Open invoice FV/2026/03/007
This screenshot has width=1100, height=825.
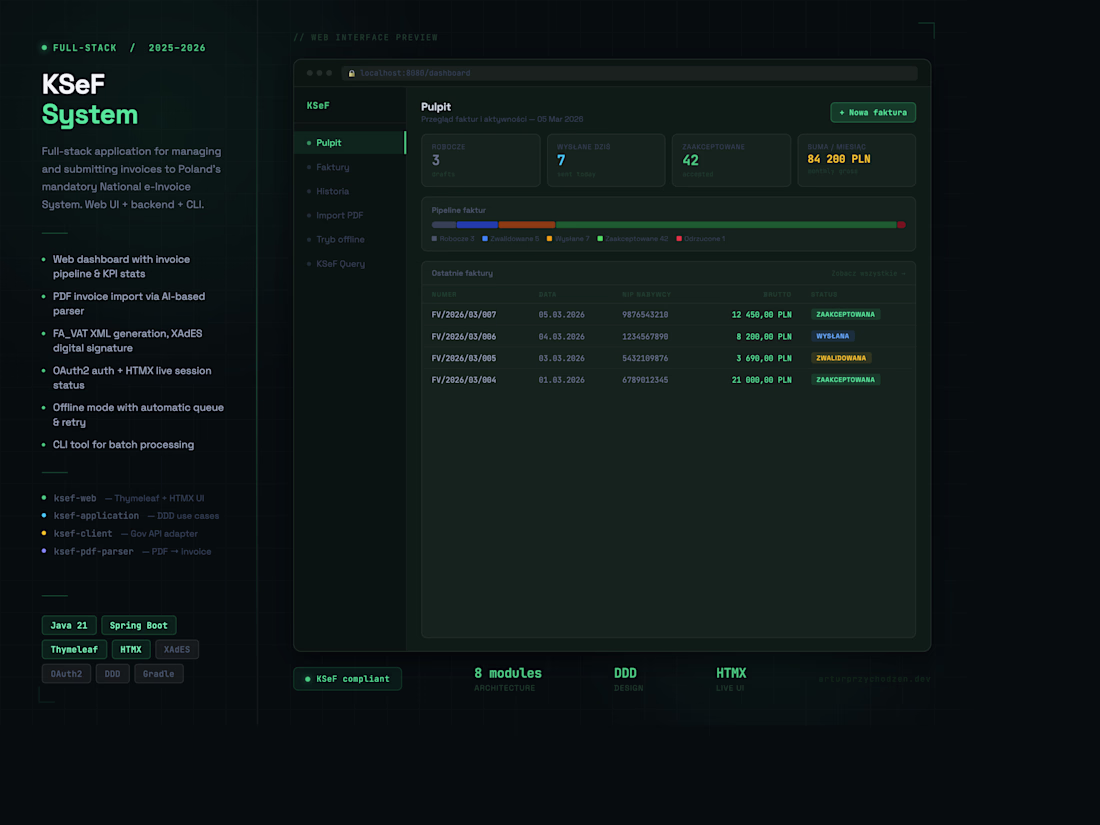(464, 315)
